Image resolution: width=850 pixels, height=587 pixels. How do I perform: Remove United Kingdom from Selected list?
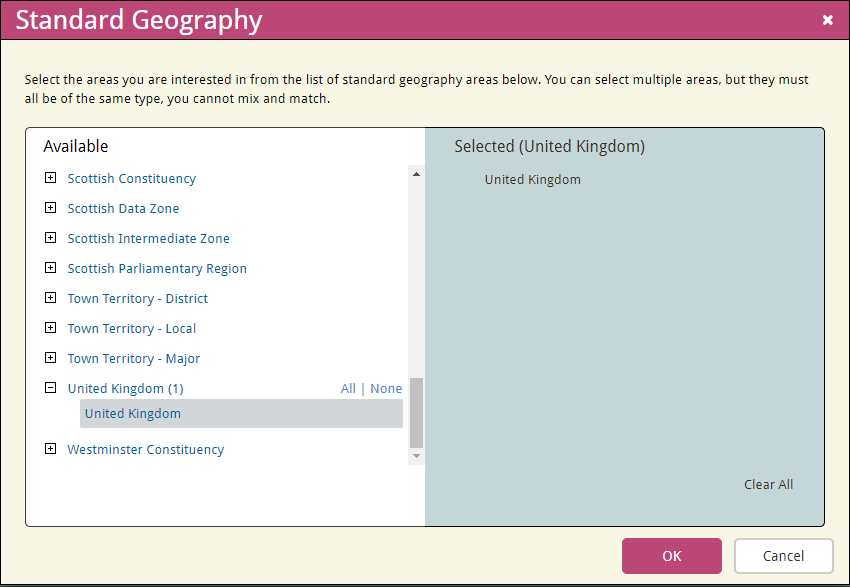click(532, 179)
